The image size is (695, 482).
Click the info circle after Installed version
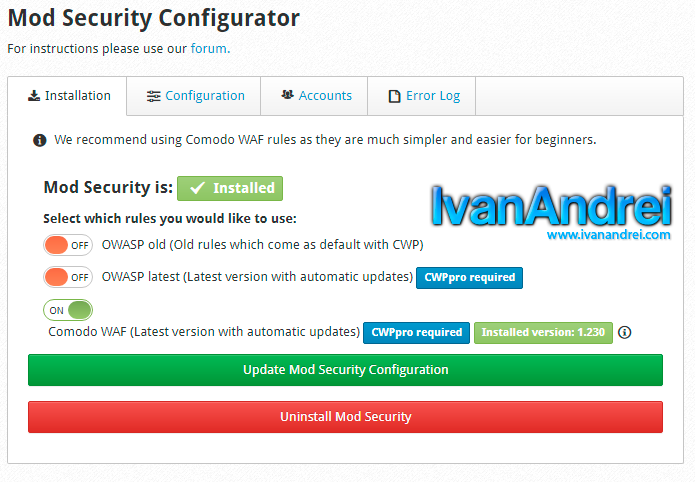[x=625, y=332]
